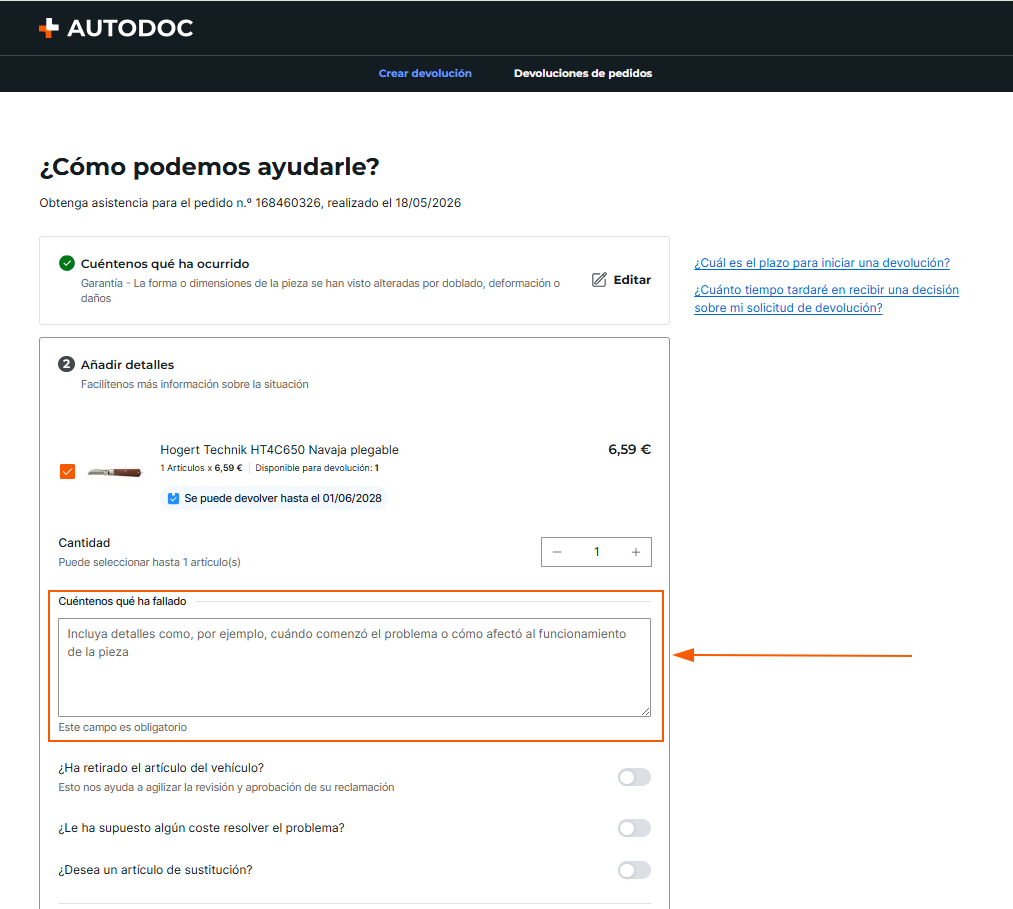This screenshot has height=909, width=1013.
Task: Open the Crear devolución tab
Action: pyautogui.click(x=425, y=73)
